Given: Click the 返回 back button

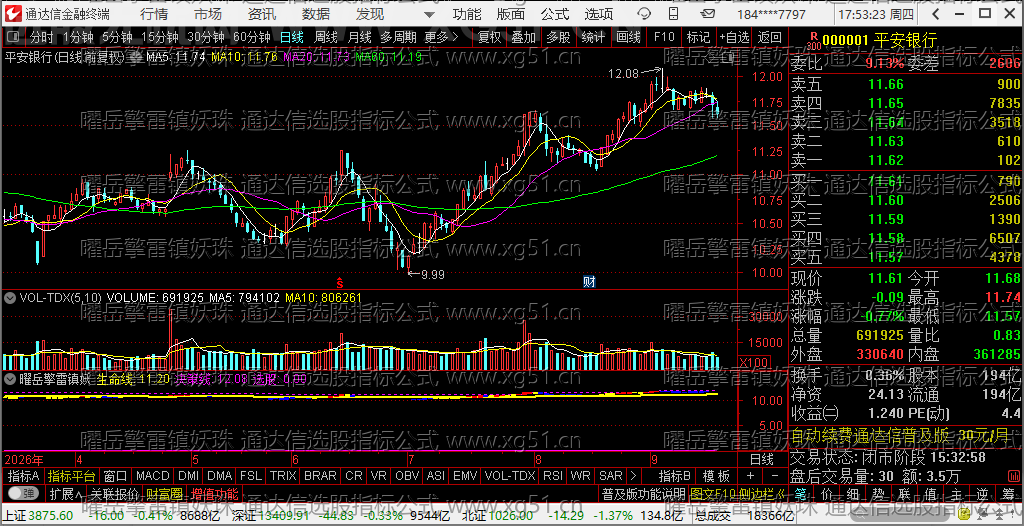Looking at the screenshot, I should [x=770, y=38].
